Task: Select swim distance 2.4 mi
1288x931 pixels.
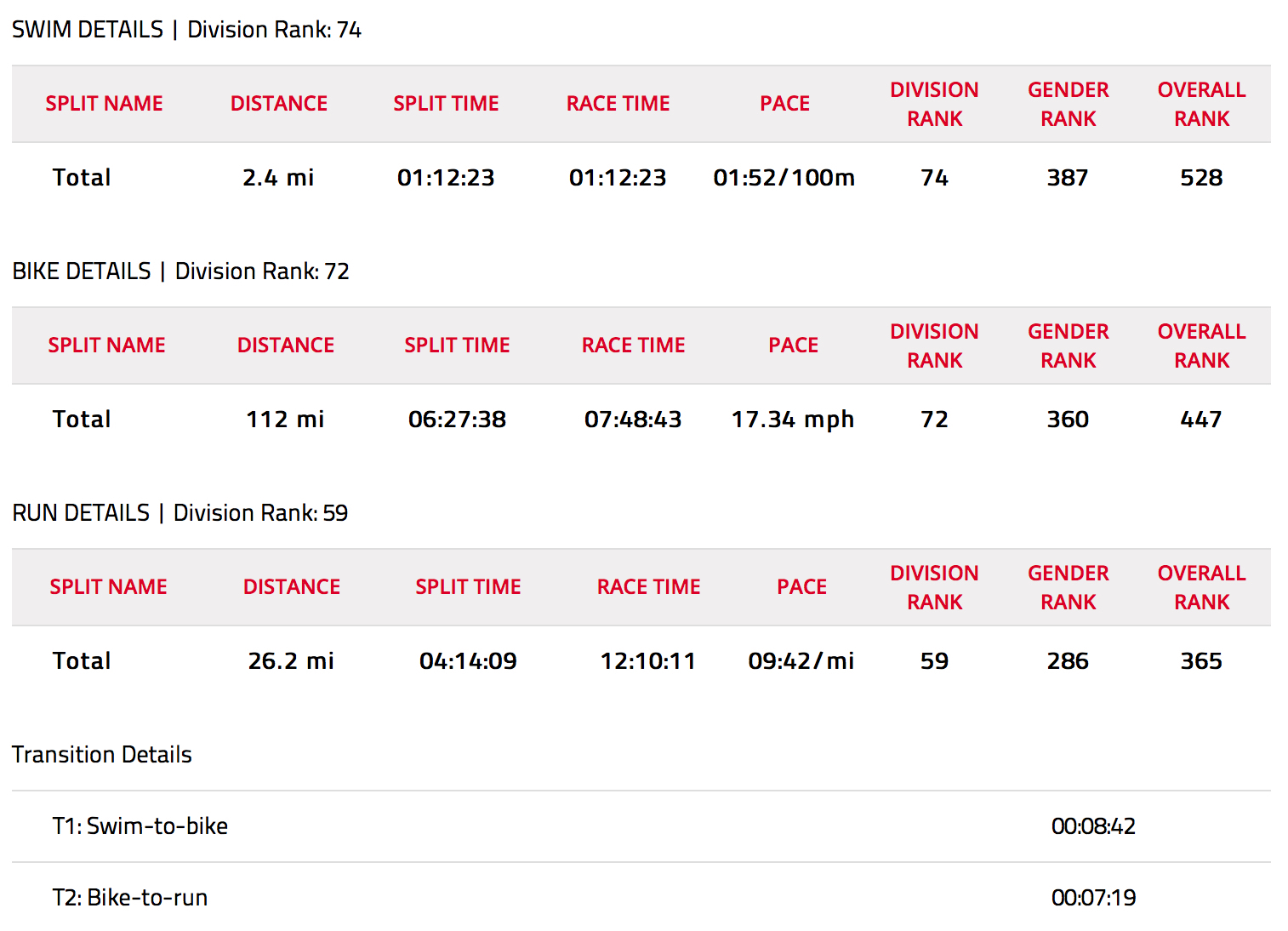Action: (278, 177)
